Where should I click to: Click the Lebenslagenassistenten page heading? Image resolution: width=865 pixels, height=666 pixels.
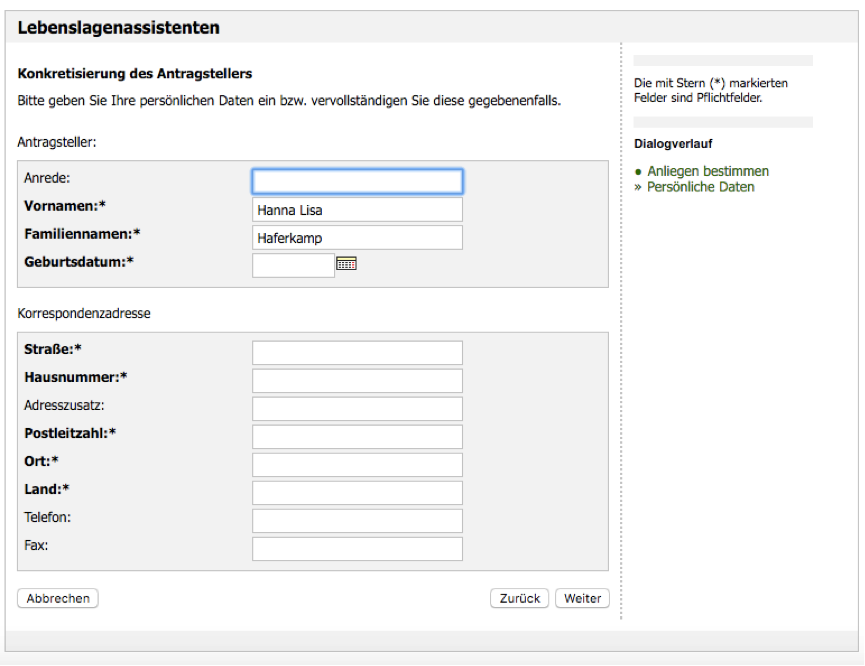pos(119,28)
